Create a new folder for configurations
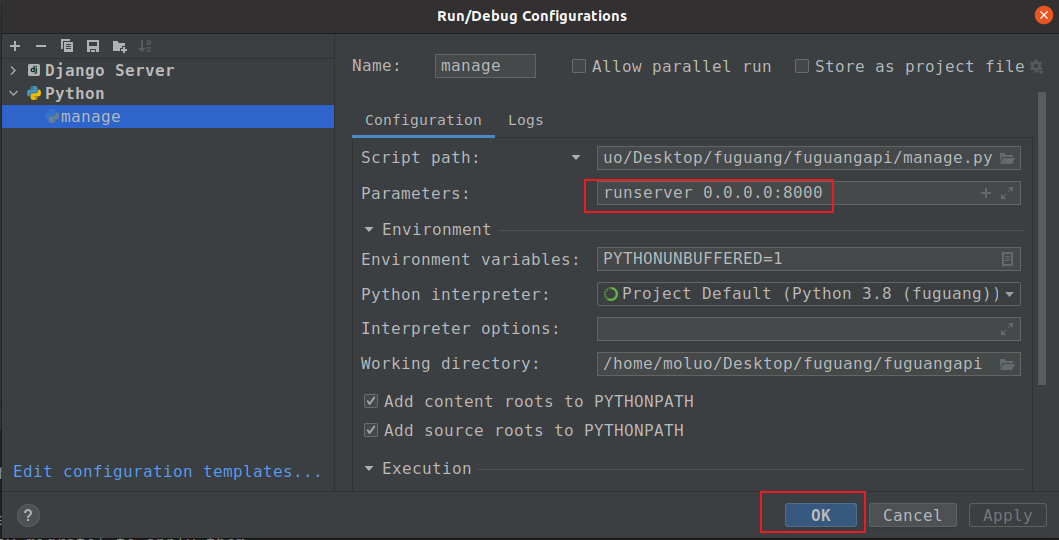The height and width of the screenshot is (540, 1059). 120,46
